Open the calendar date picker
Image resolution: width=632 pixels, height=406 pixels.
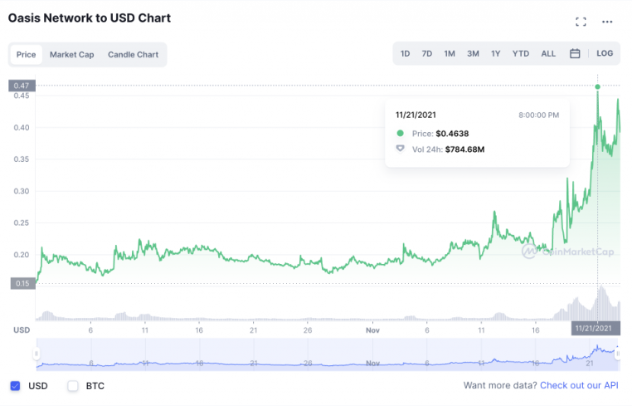click(x=575, y=53)
